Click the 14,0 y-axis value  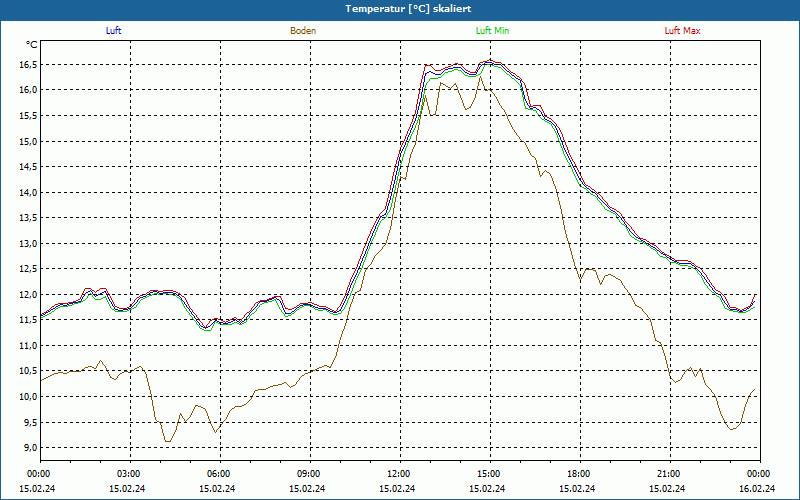pos(29,192)
